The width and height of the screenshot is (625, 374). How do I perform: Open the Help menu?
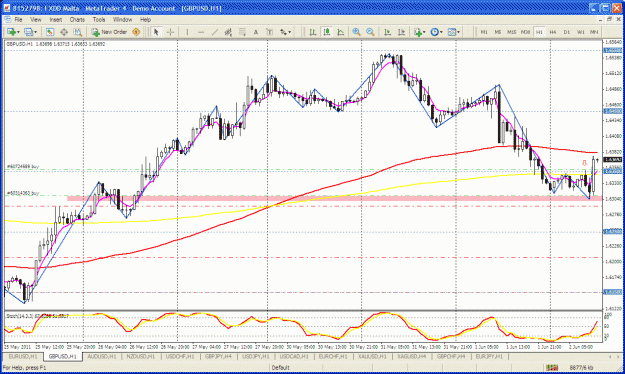[145, 20]
